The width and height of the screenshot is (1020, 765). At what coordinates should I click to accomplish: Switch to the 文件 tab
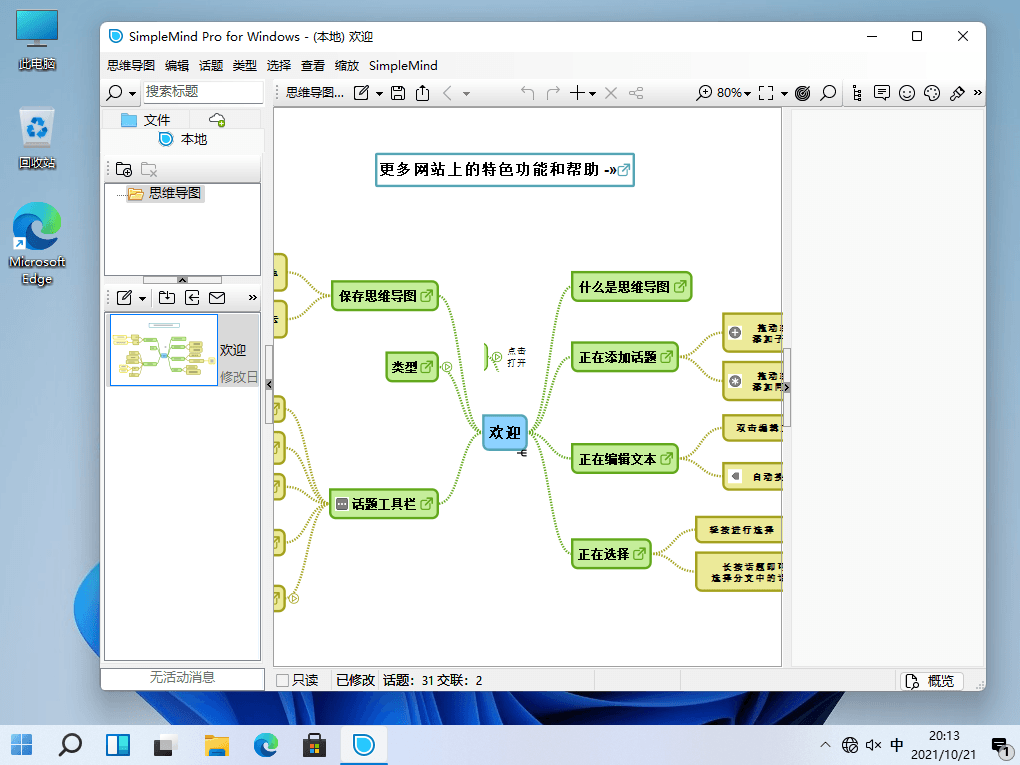pyautogui.click(x=146, y=120)
